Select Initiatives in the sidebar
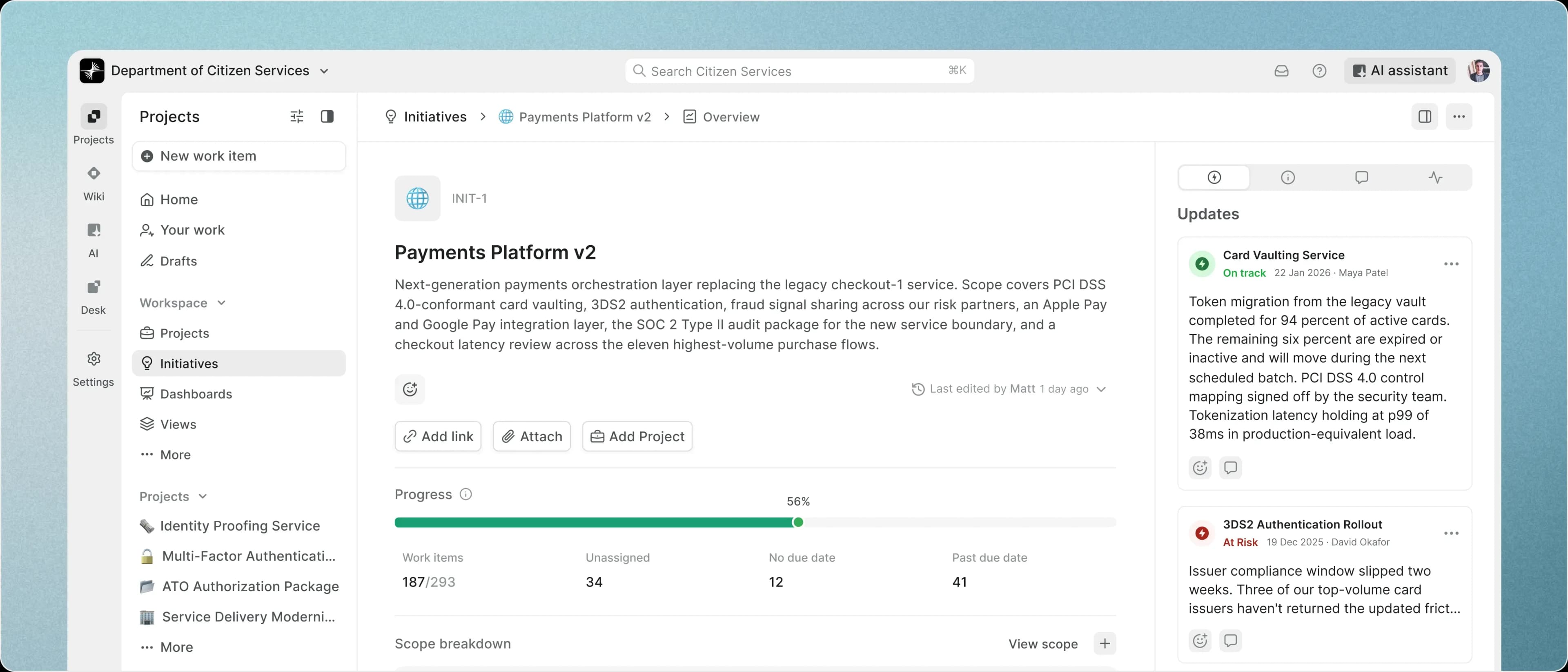 click(x=238, y=364)
